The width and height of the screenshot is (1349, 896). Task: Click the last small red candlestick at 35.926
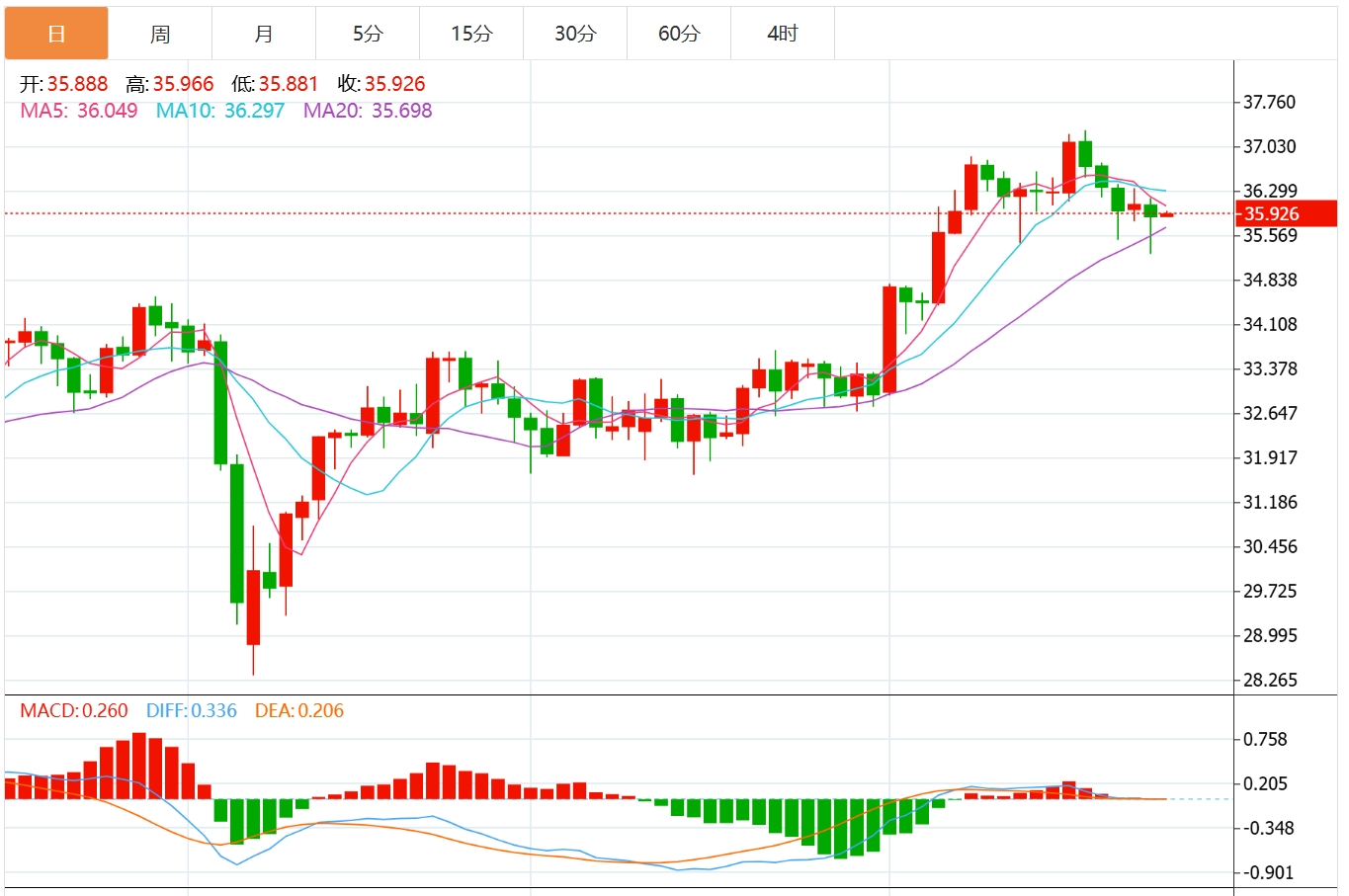pyautogui.click(x=1166, y=214)
